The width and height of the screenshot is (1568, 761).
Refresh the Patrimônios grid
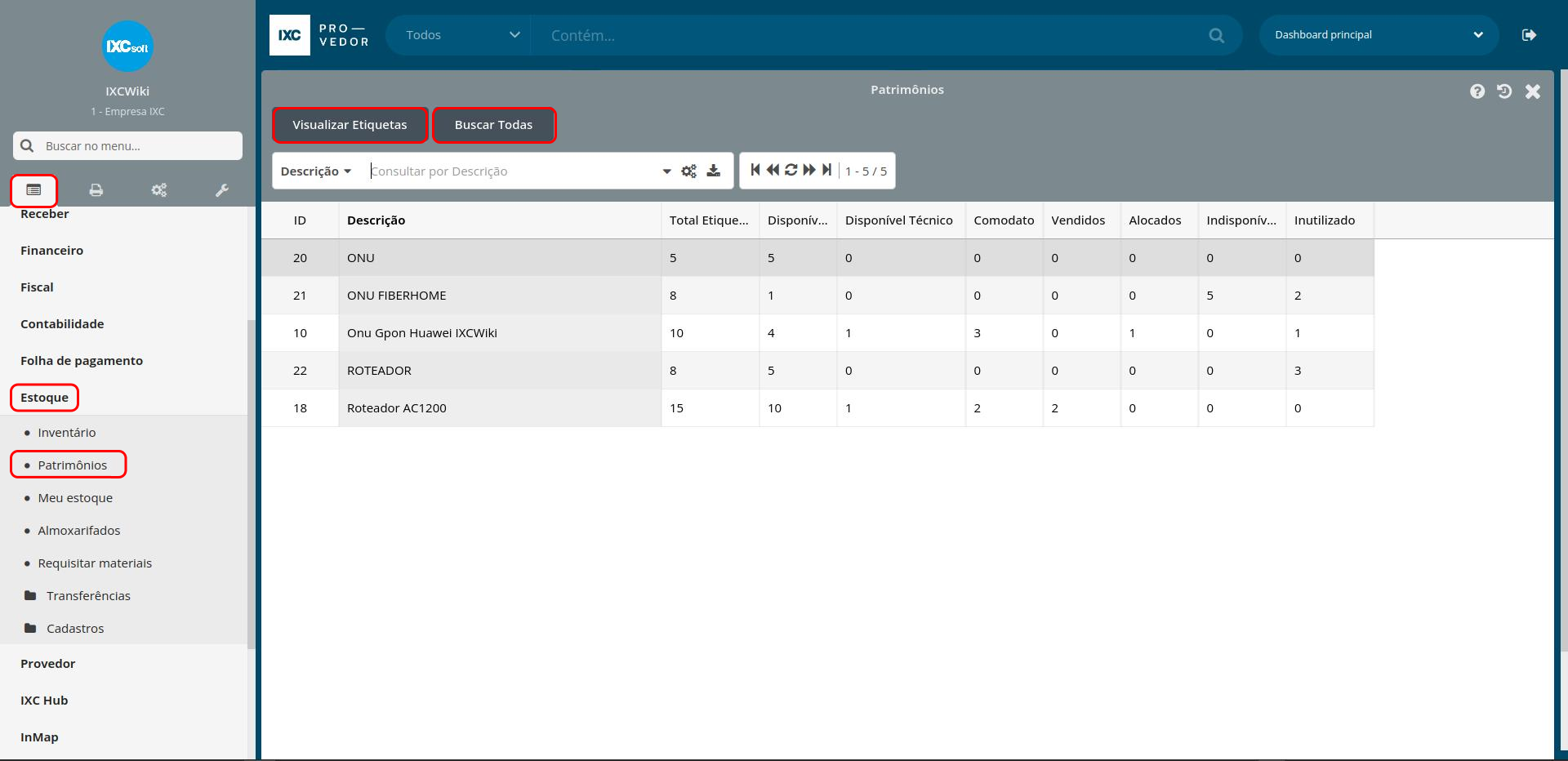pos(791,170)
